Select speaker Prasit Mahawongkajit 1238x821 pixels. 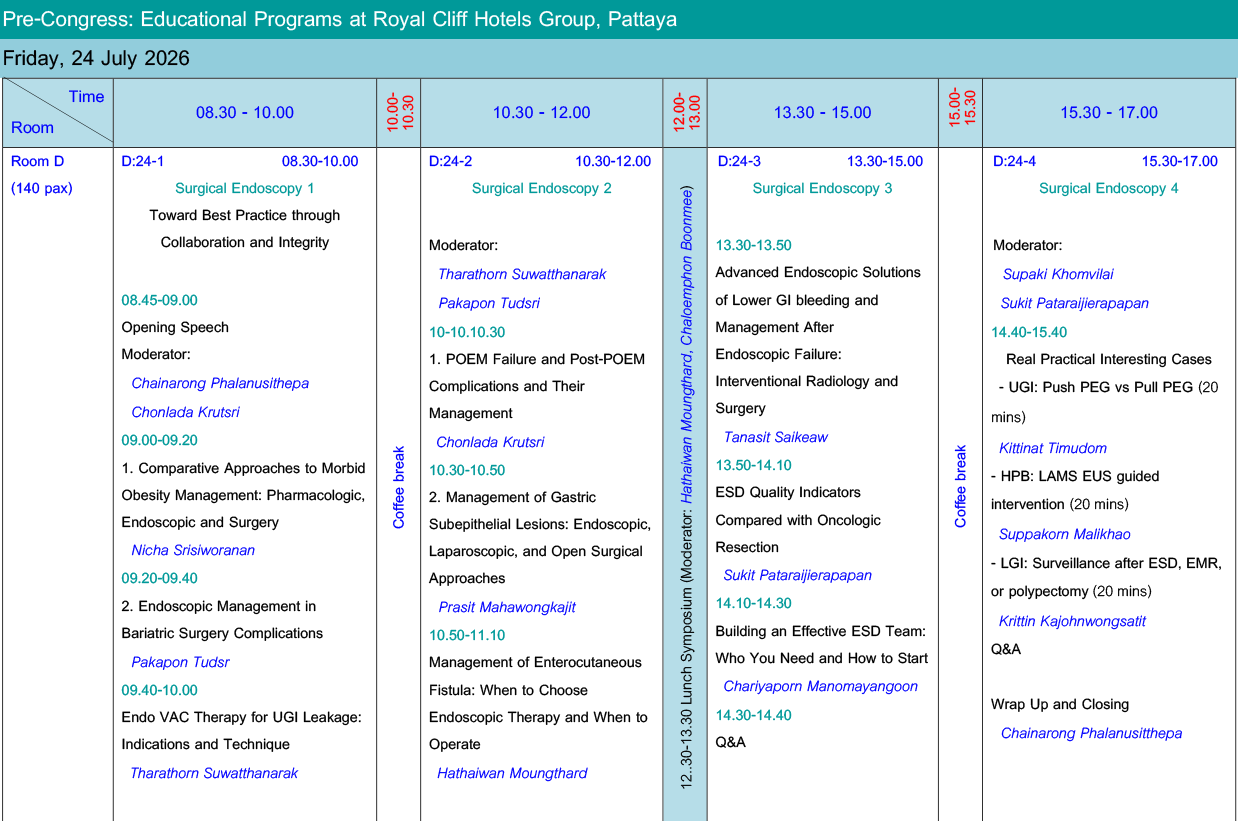(x=507, y=607)
